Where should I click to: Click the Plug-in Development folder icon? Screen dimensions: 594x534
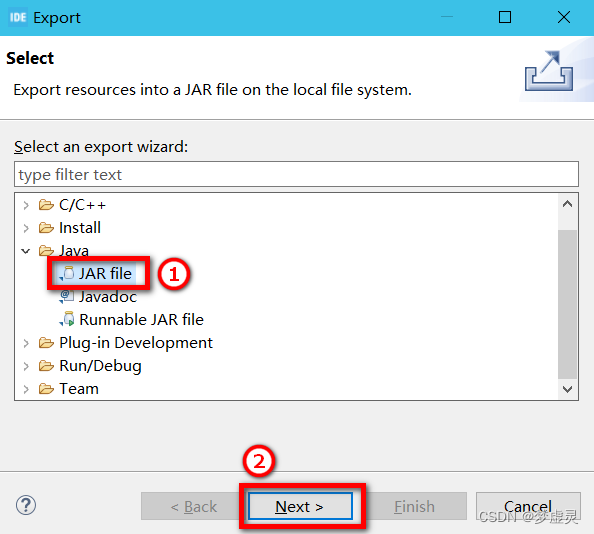click(x=46, y=343)
